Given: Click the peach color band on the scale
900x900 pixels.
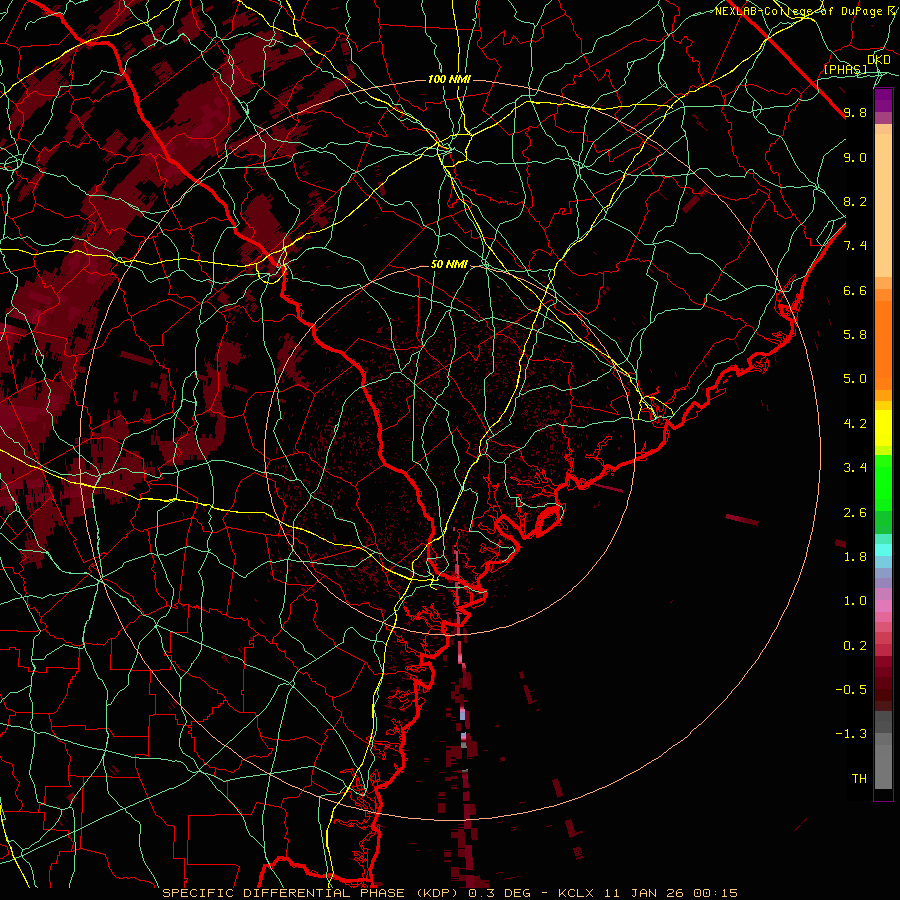Looking at the screenshot, I should 883,204.
